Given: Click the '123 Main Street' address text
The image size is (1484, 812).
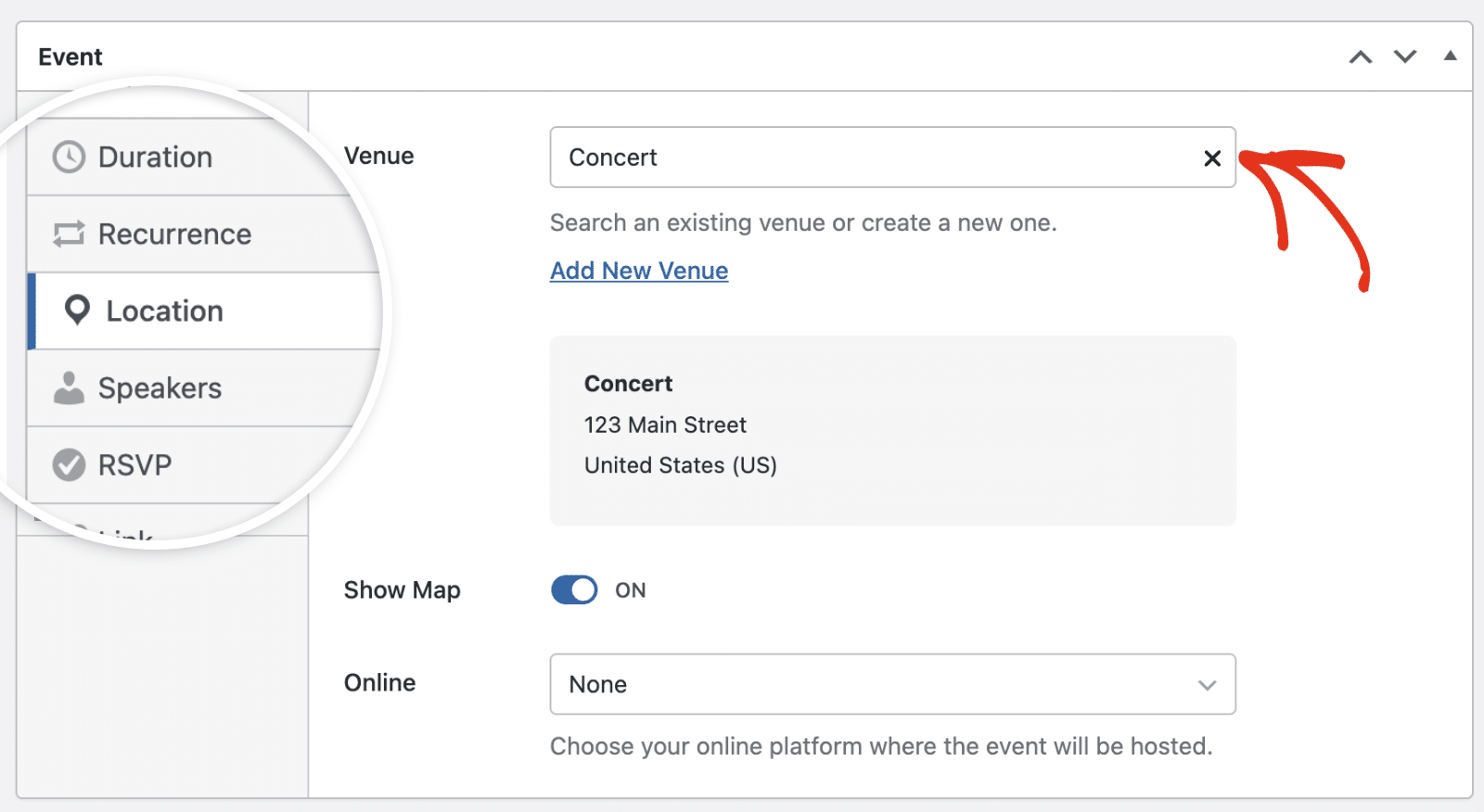Looking at the screenshot, I should point(665,425).
